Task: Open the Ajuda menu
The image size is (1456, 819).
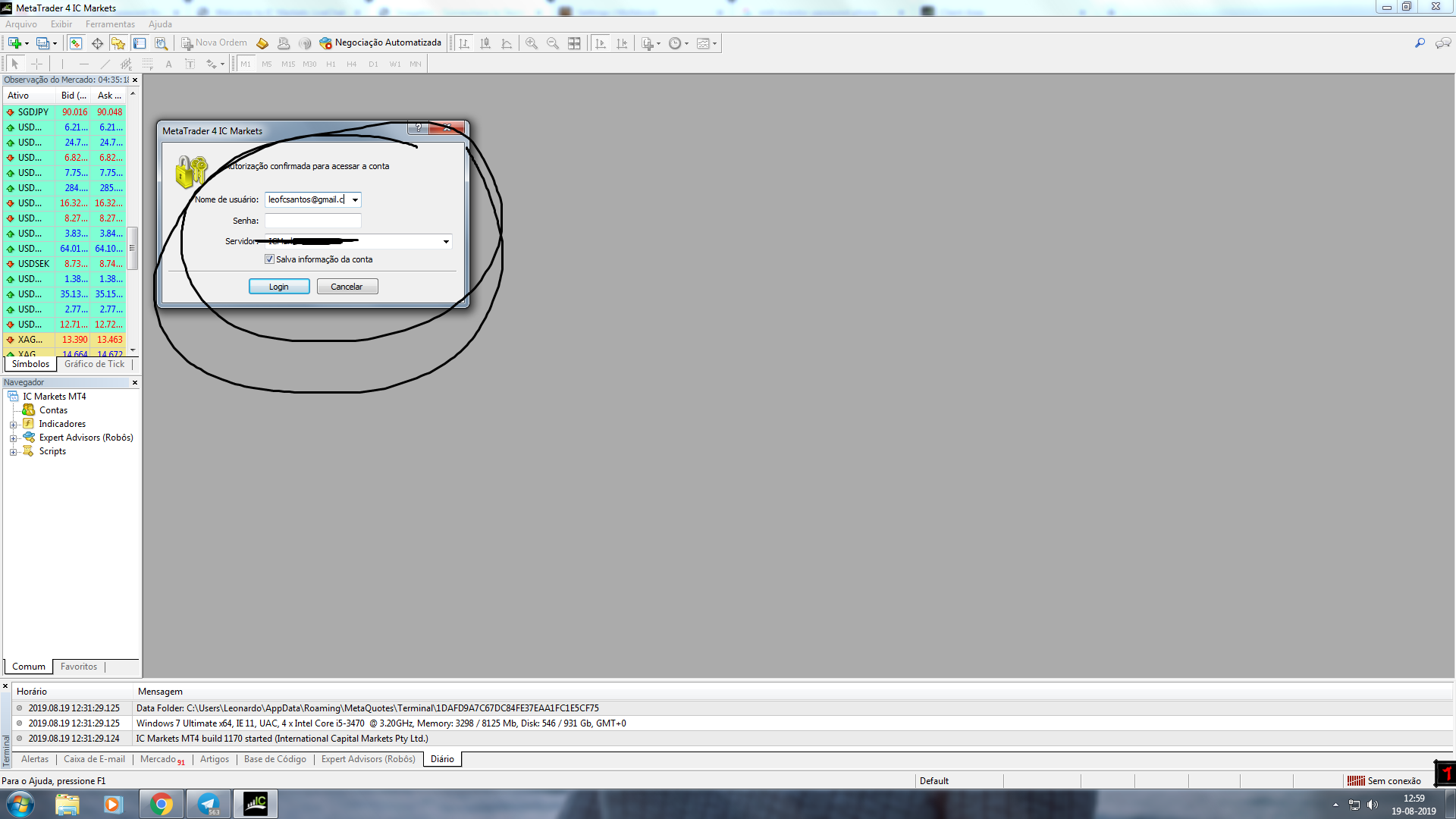Action: (x=160, y=24)
